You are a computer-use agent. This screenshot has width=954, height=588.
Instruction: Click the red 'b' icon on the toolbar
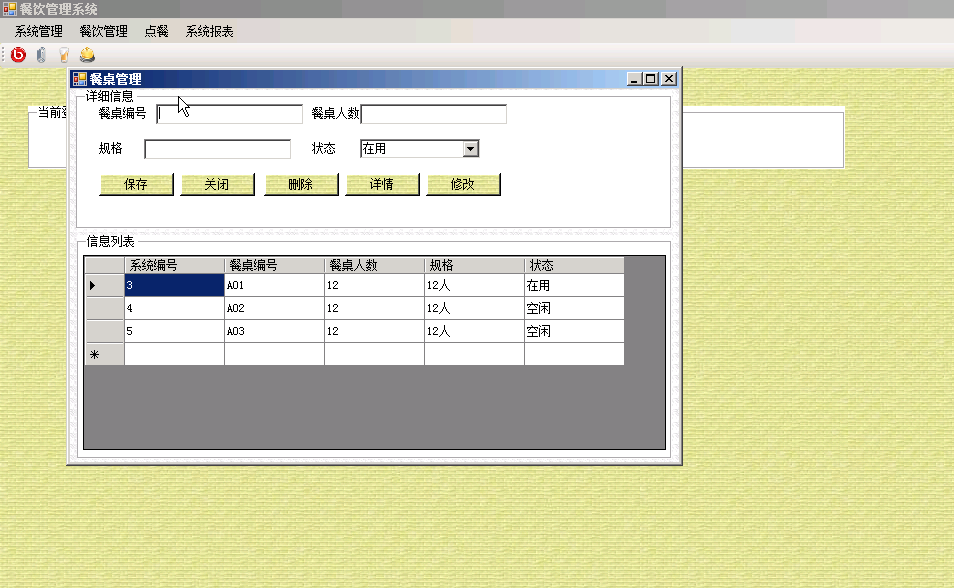coord(16,55)
